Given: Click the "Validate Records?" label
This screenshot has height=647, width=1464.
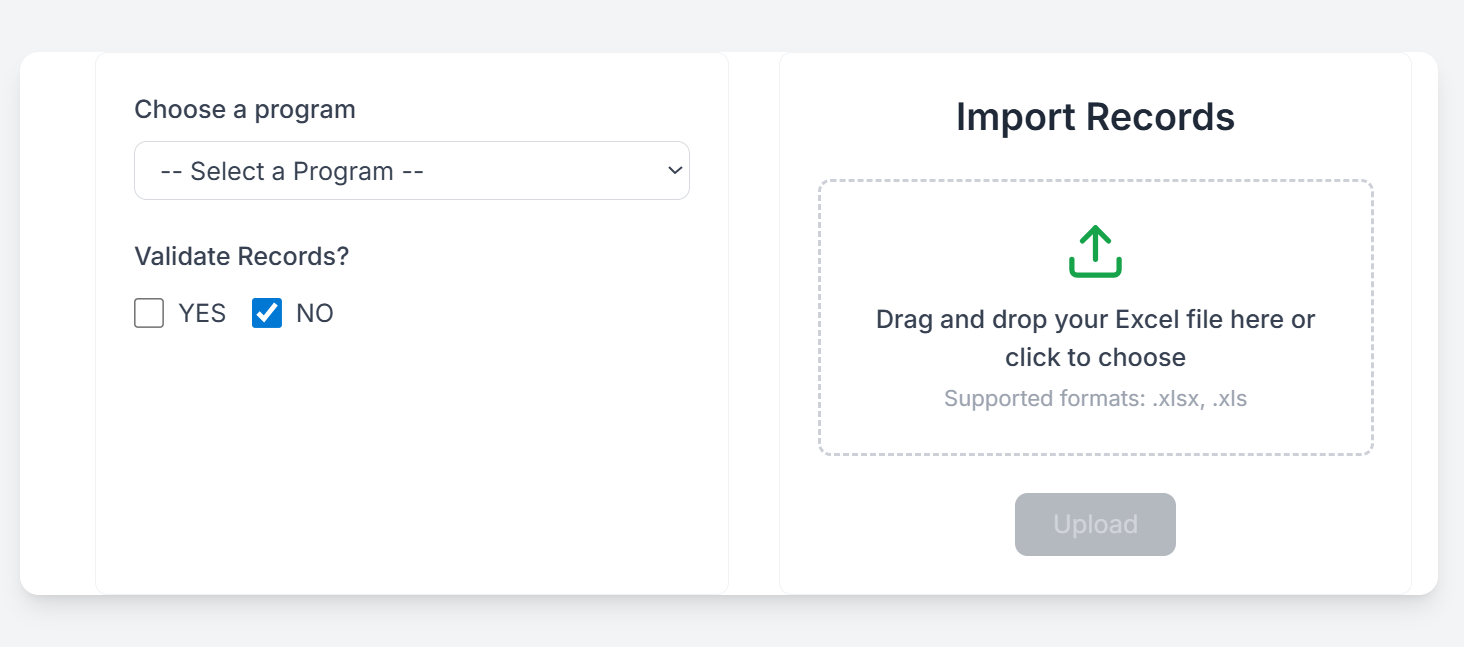Looking at the screenshot, I should tap(242, 256).
